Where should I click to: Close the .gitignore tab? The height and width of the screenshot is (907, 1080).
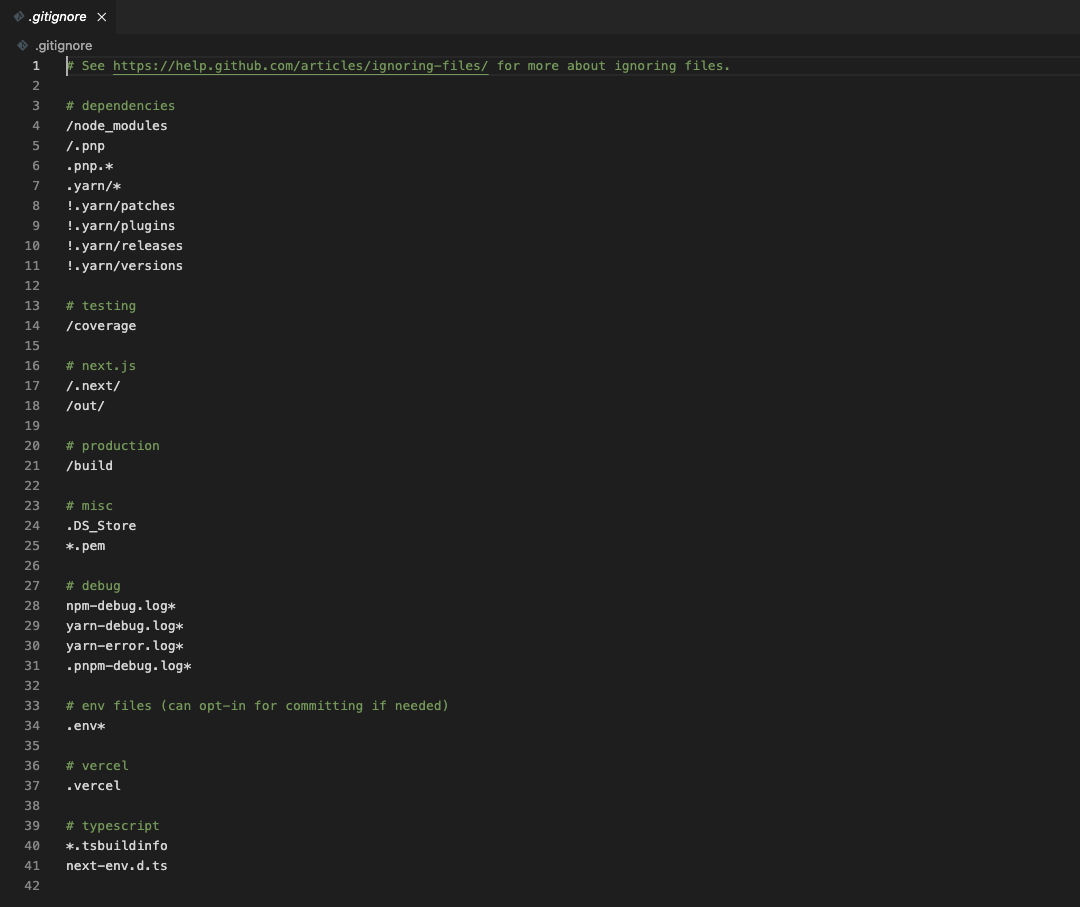(101, 16)
